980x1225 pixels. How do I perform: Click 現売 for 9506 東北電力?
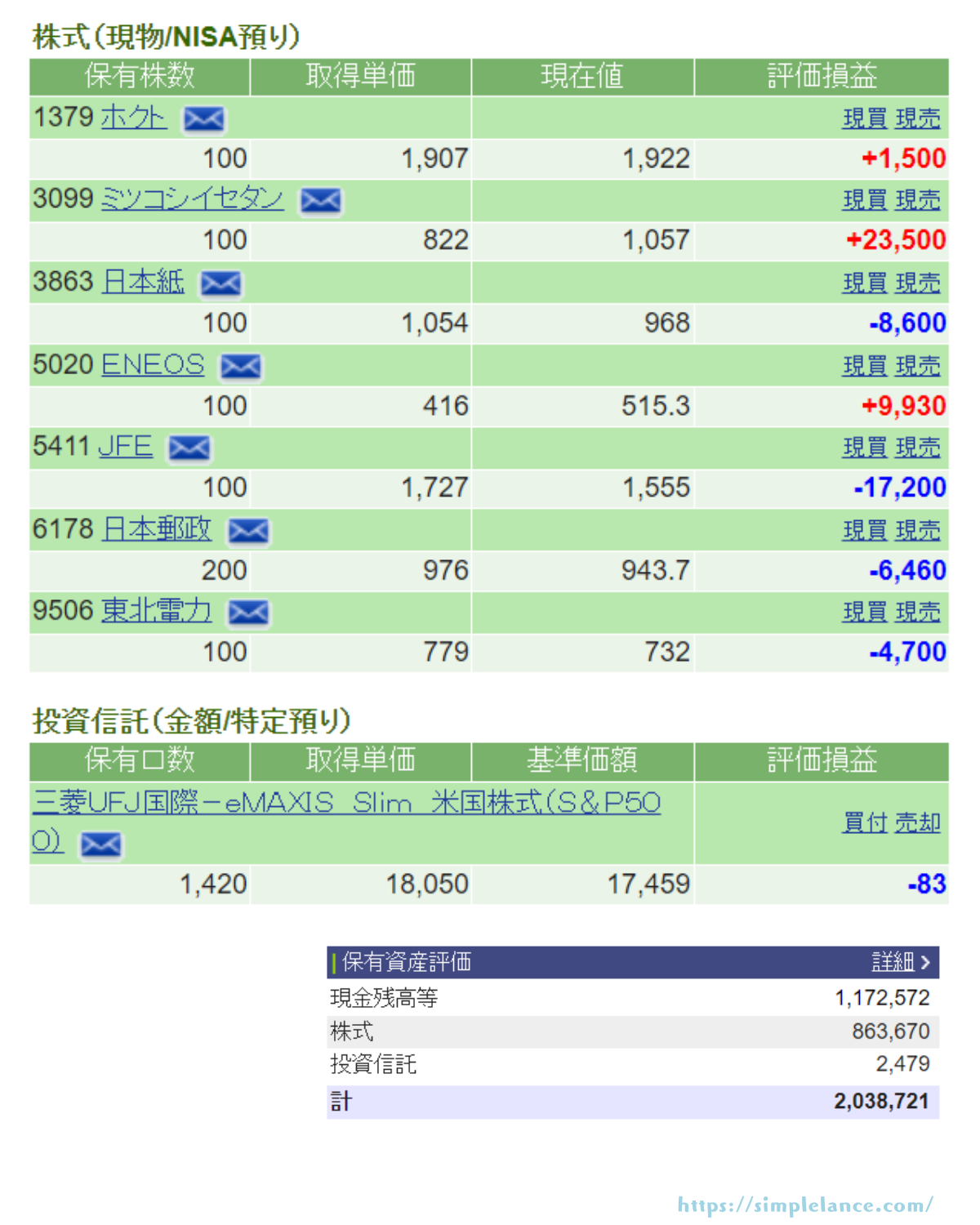click(918, 612)
